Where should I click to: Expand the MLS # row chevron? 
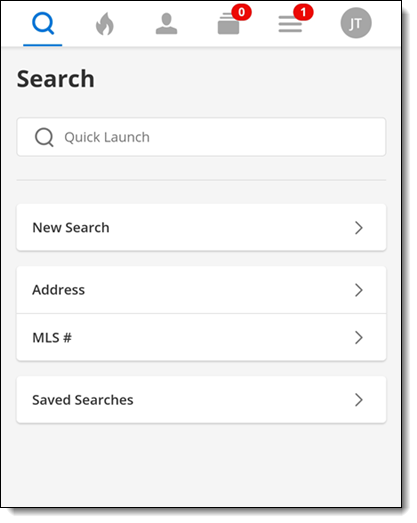click(x=359, y=338)
